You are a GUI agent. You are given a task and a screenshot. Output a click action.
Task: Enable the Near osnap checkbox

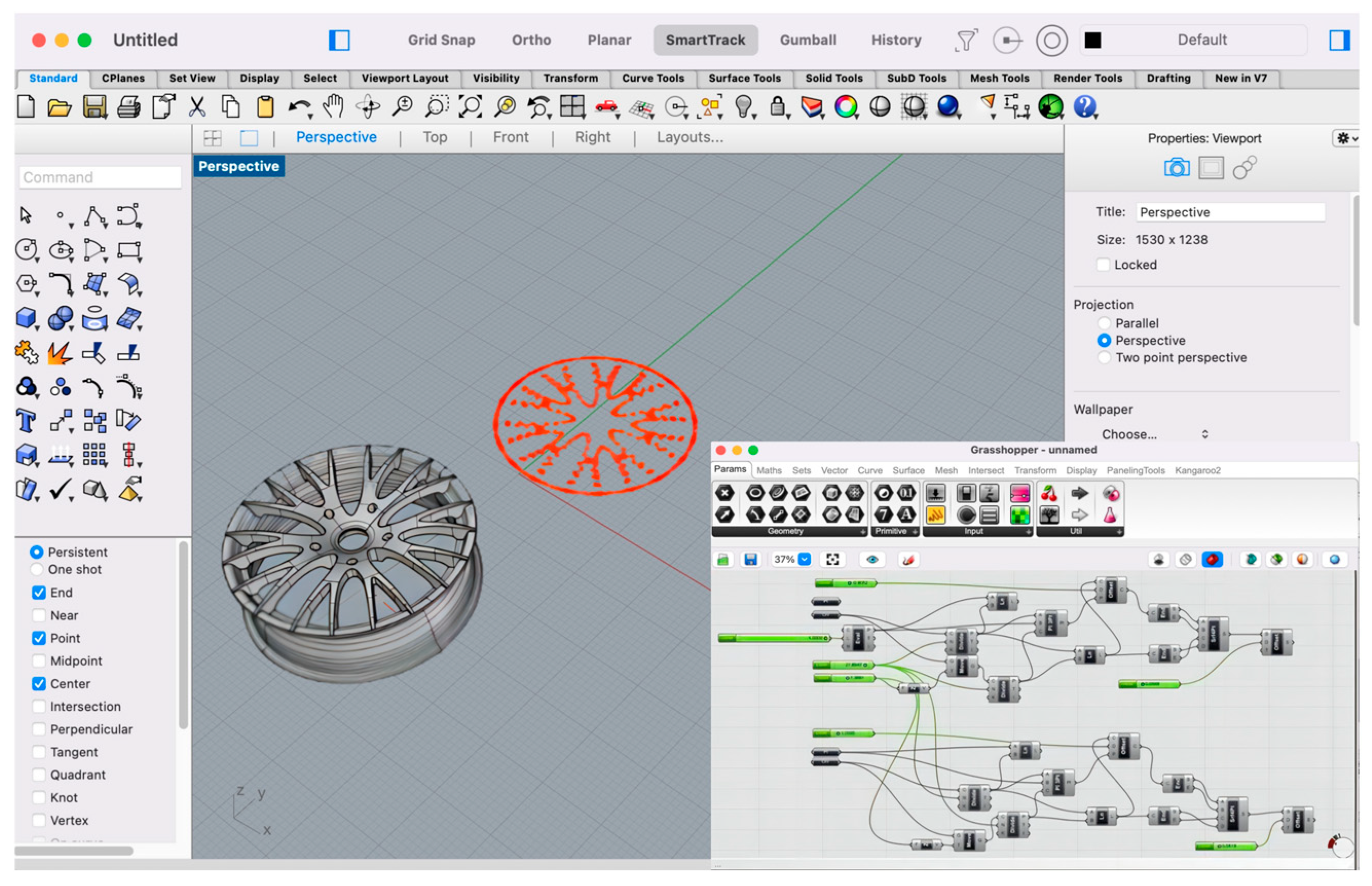coord(39,616)
